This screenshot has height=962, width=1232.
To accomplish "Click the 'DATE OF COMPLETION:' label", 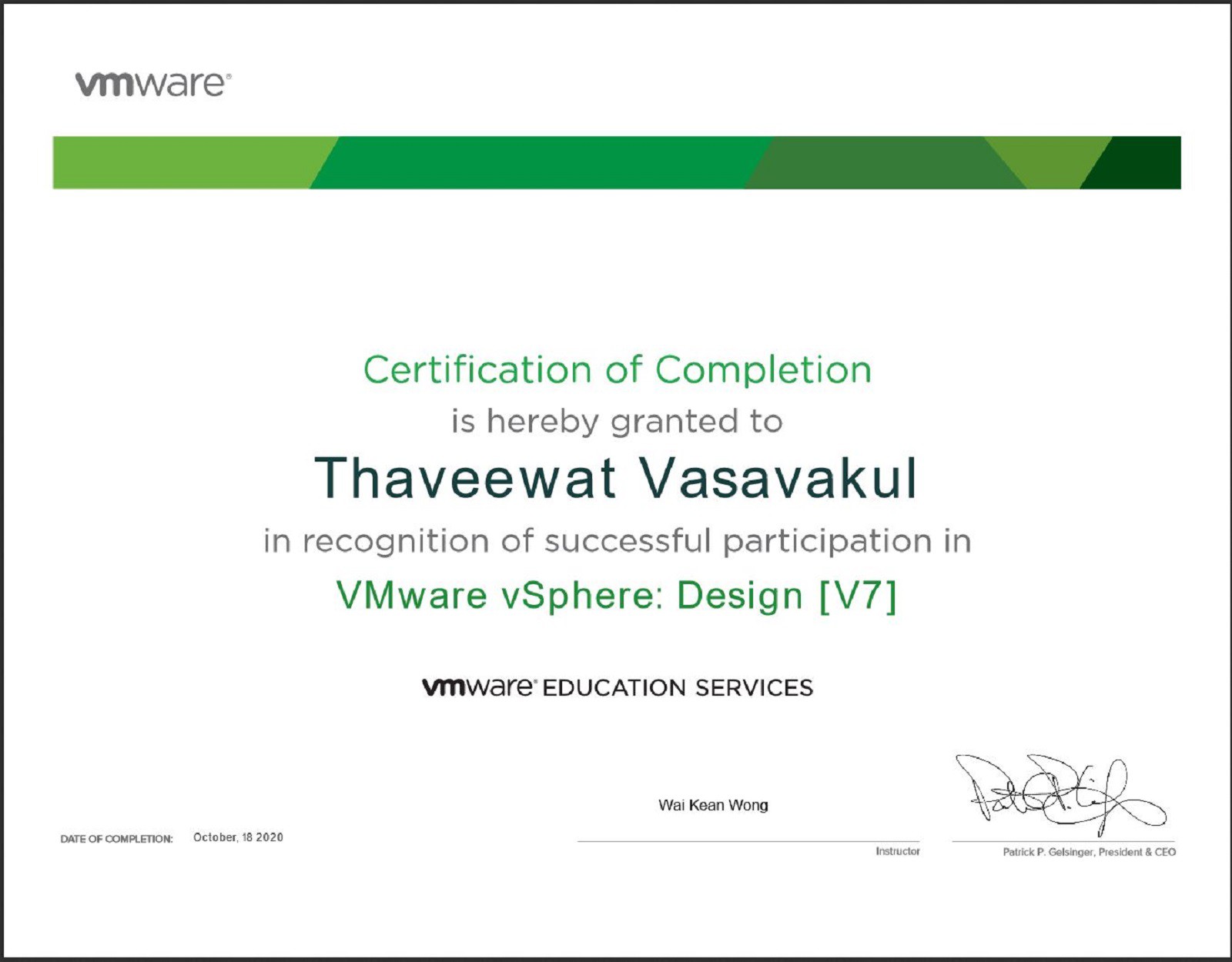I will click(x=116, y=839).
